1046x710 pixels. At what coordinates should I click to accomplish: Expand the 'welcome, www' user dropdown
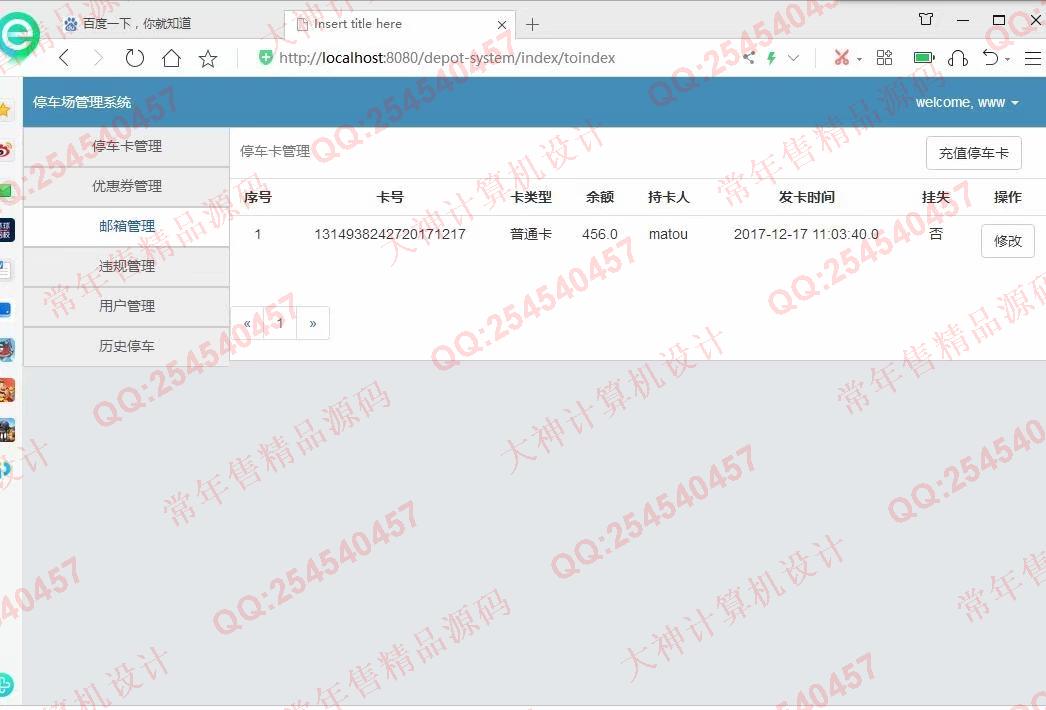coord(967,102)
